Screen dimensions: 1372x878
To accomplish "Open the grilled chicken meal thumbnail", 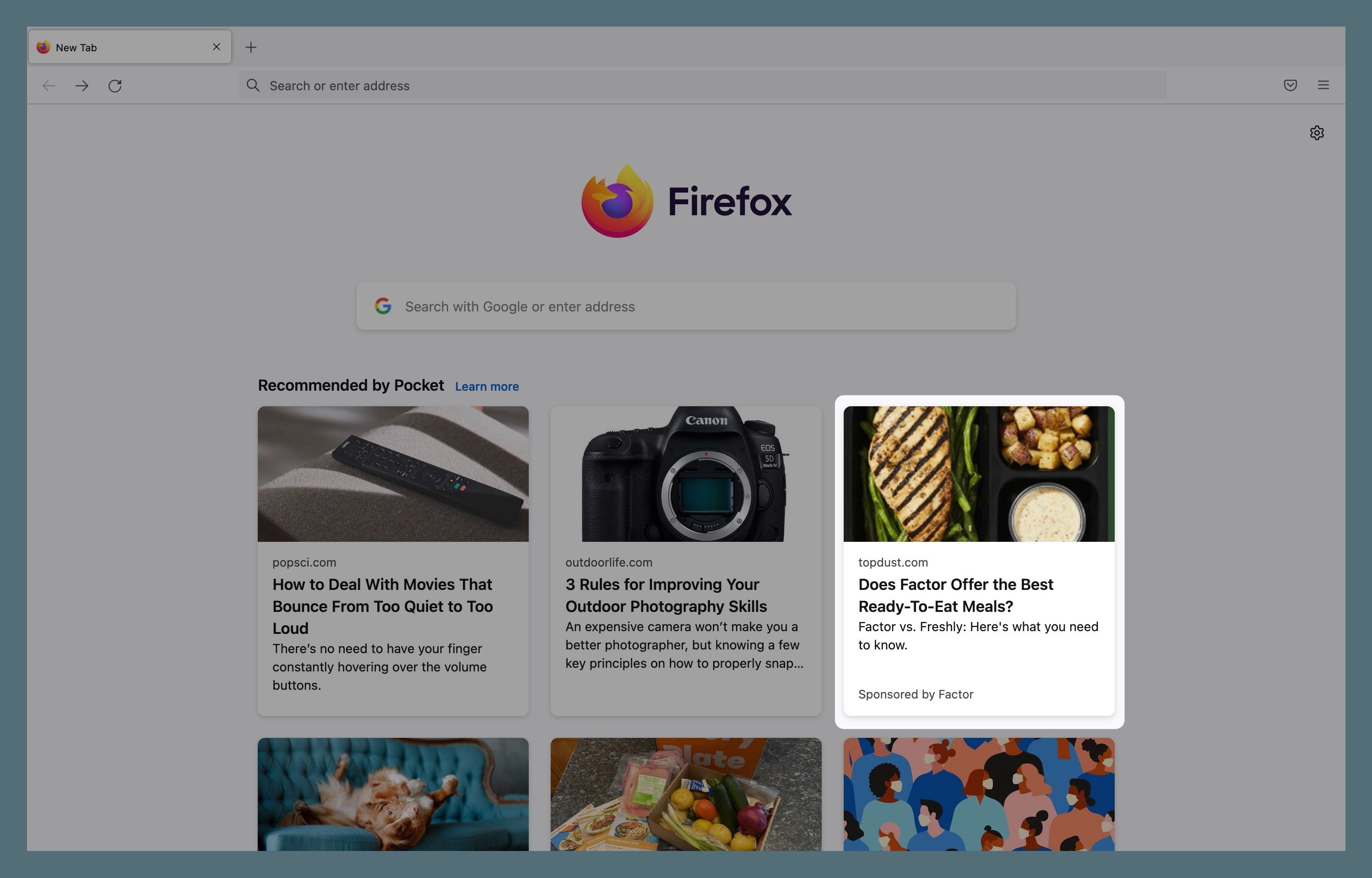I will tap(979, 474).
